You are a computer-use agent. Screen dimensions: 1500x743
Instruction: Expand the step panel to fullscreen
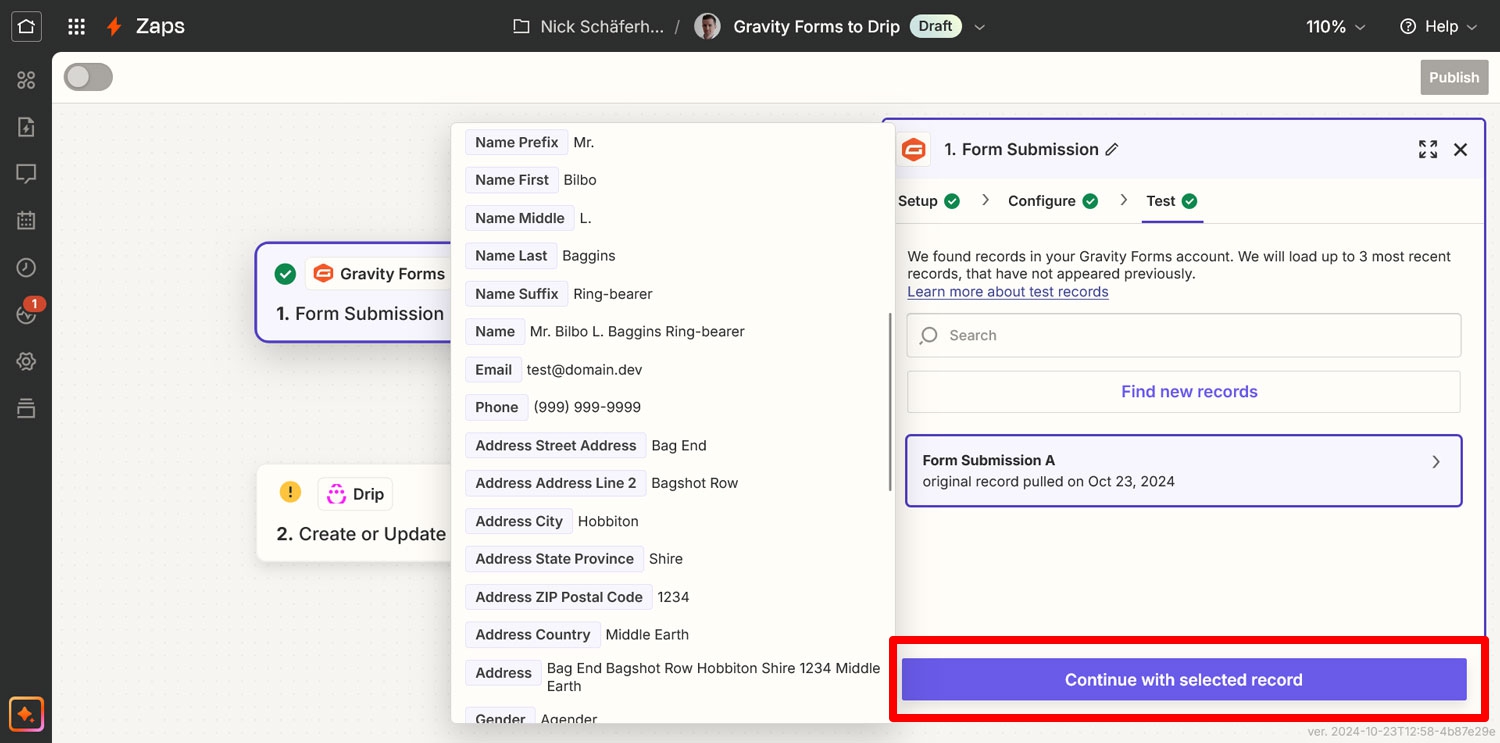tap(1428, 149)
